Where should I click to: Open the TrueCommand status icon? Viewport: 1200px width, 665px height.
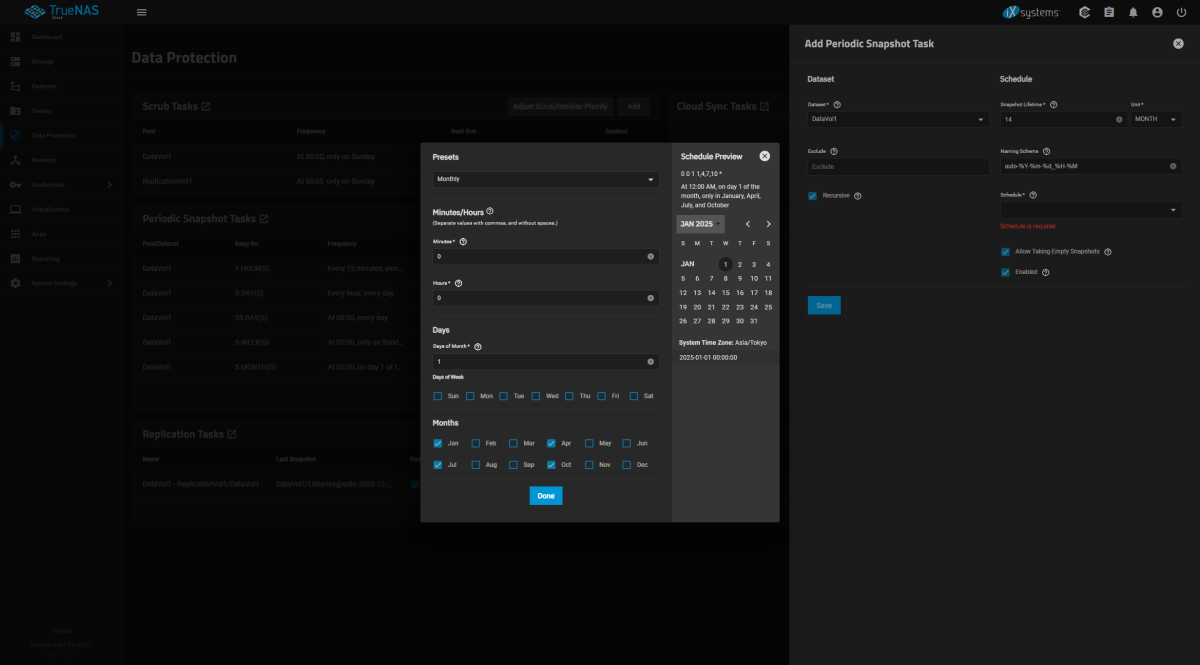[x=1084, y=12]
